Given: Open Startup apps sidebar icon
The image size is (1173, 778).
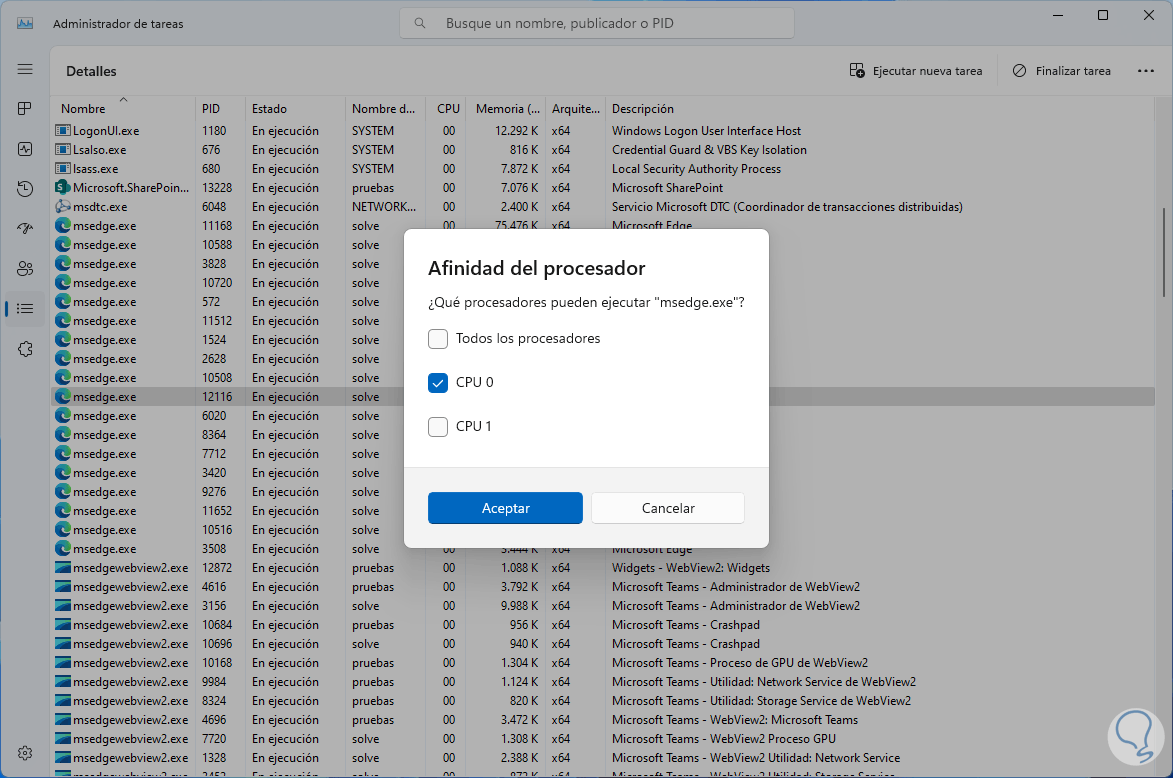Looking at the screenshot, I should pos(25,228).
